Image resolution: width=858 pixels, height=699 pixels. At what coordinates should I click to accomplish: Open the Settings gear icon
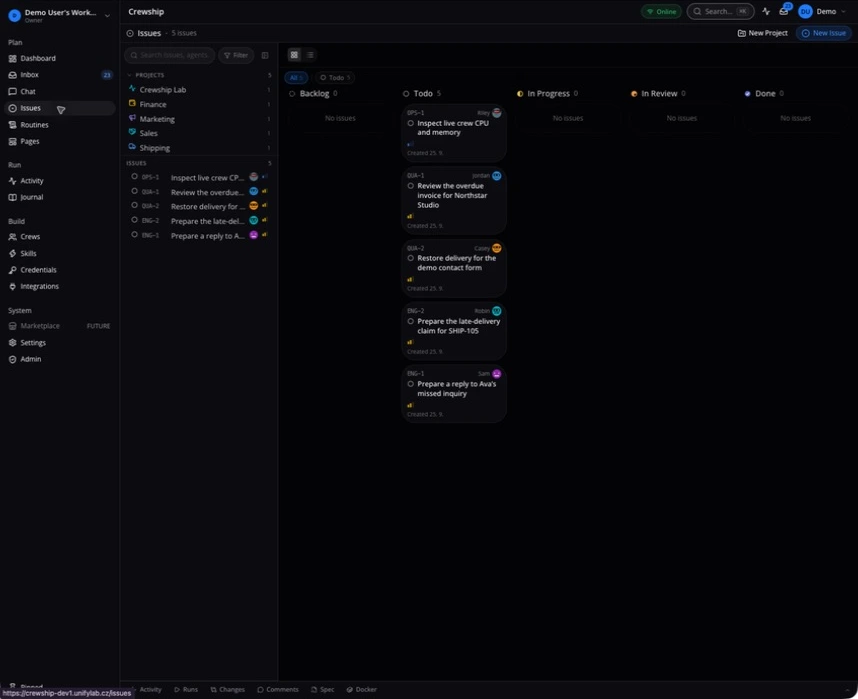click(12, 343)
